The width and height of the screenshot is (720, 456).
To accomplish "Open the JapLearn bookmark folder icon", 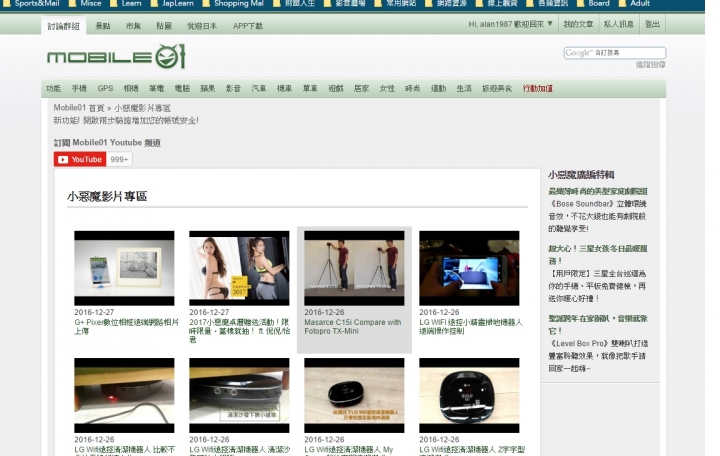I will pyautogui.click(x=154, y=4).
